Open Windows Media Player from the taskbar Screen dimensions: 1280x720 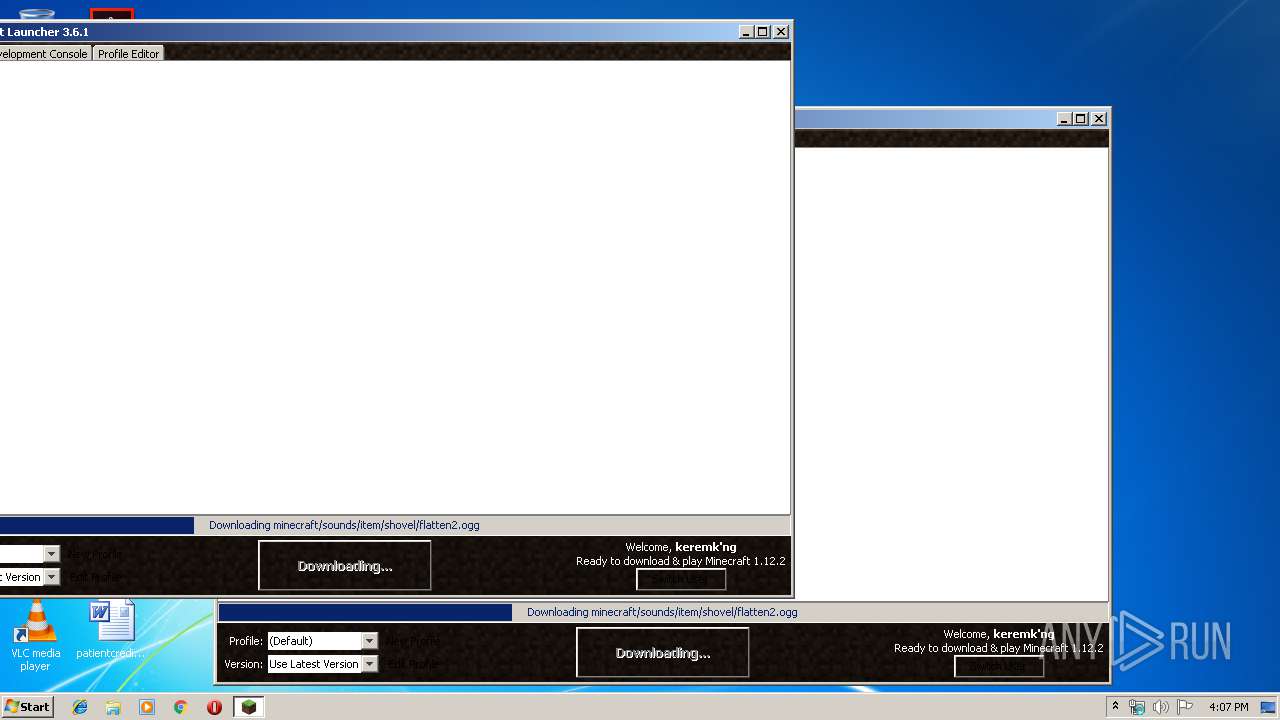tap(147, 707)
